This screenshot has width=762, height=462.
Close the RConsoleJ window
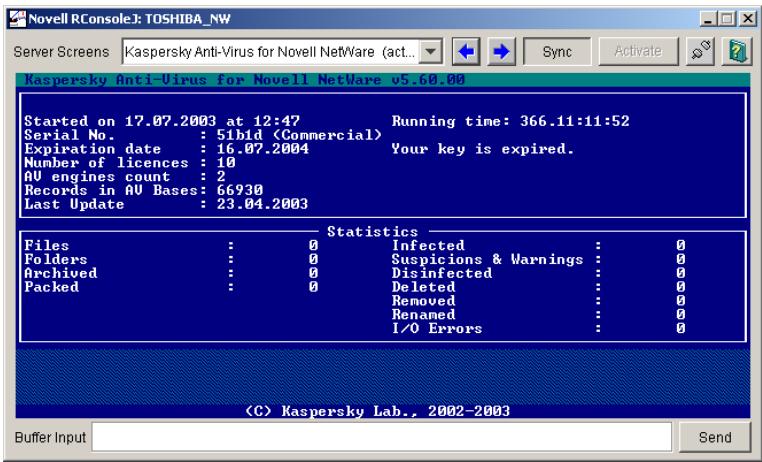[x=747, y=19]
